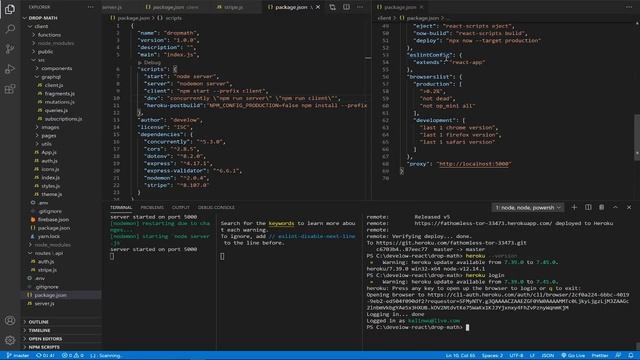Open notifications bell in status bar
The image size is (640, 360).
(631, 356)
